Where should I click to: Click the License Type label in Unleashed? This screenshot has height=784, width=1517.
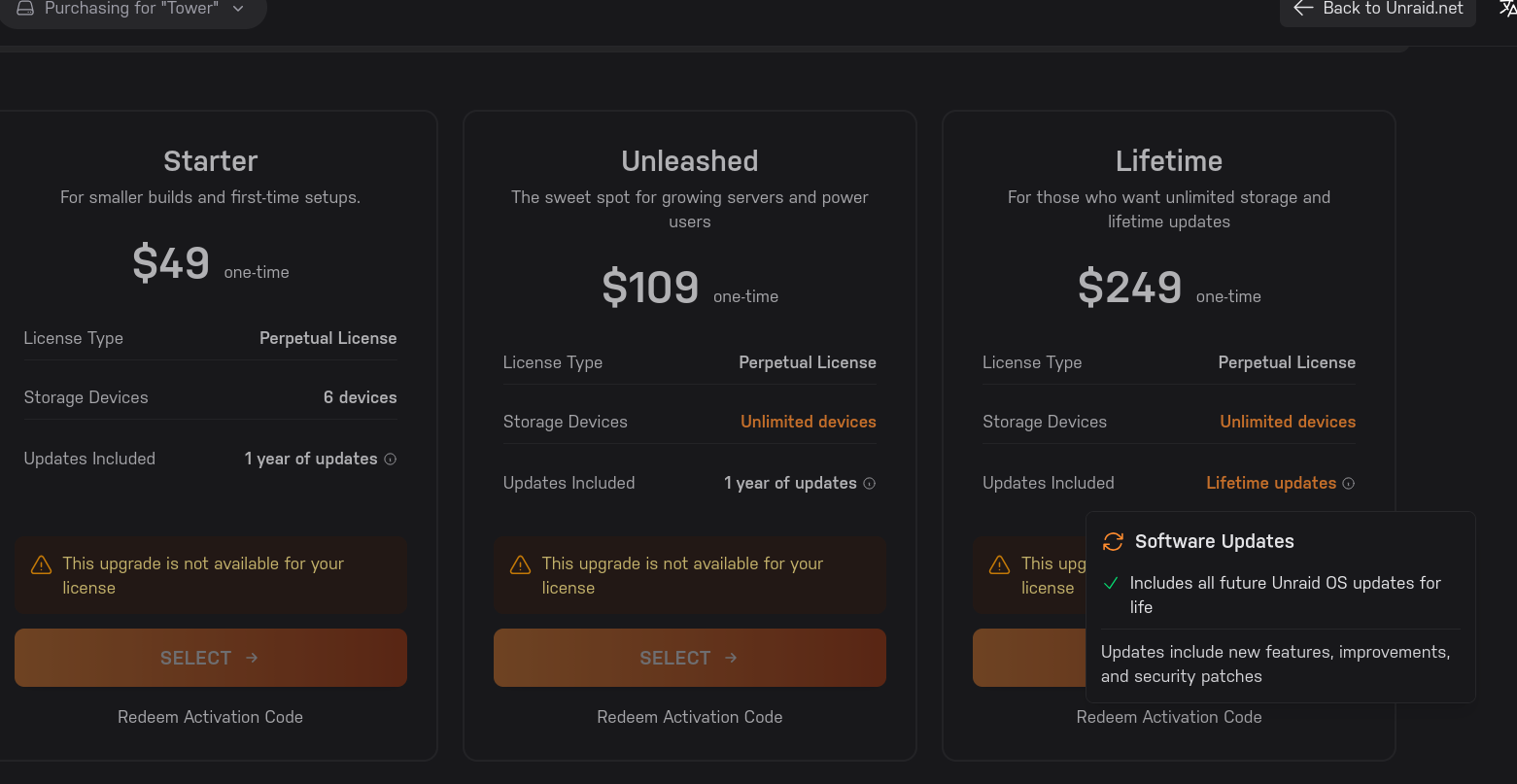pyautogui.click(x=553, y=362)
